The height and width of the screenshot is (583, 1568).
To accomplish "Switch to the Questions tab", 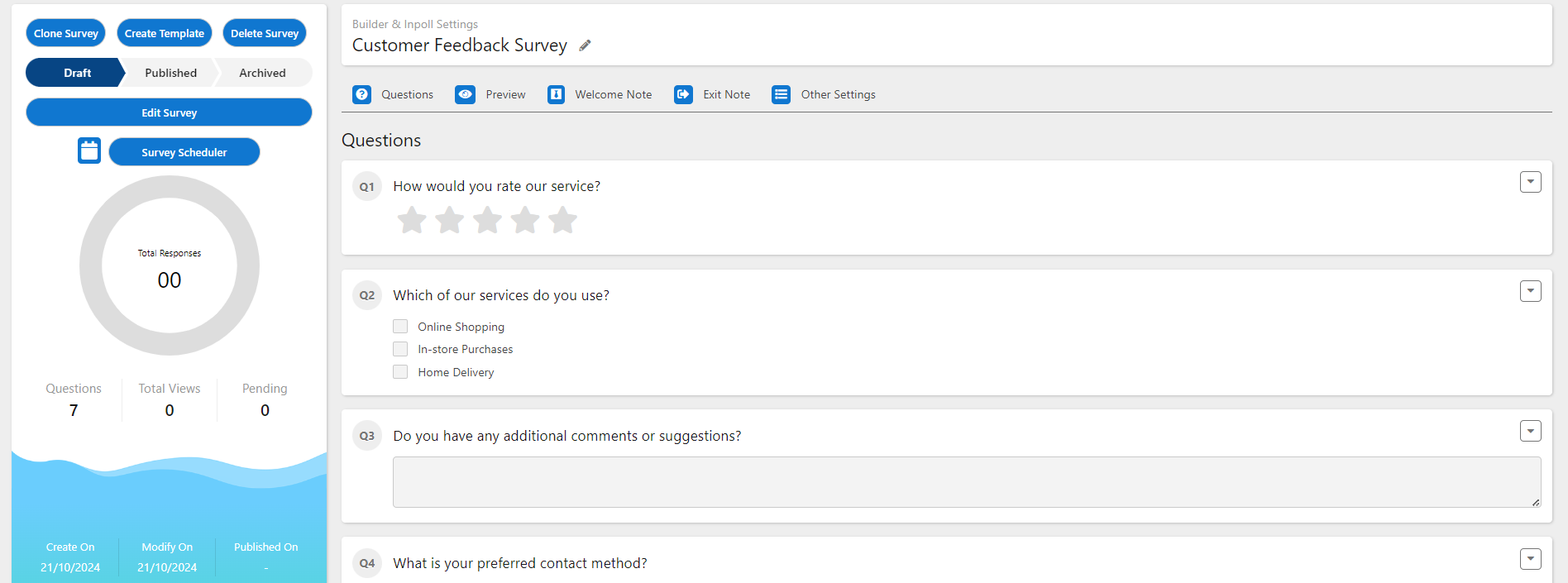I will (393, 94).
